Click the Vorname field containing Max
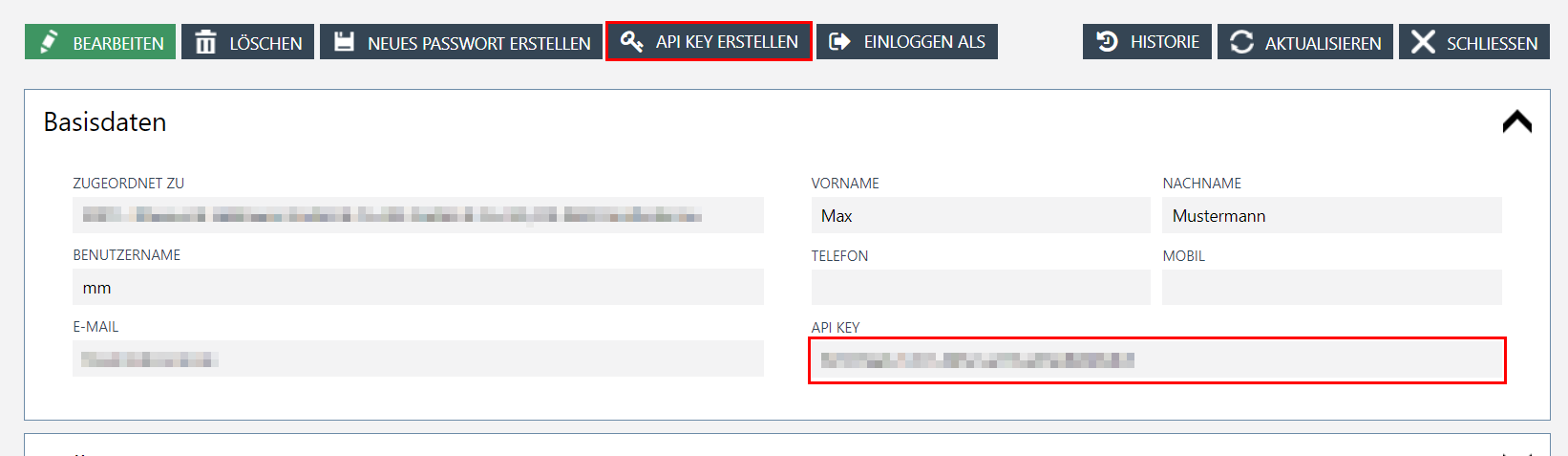Viewport: 1568px width, 456px height. pos(980,216)
